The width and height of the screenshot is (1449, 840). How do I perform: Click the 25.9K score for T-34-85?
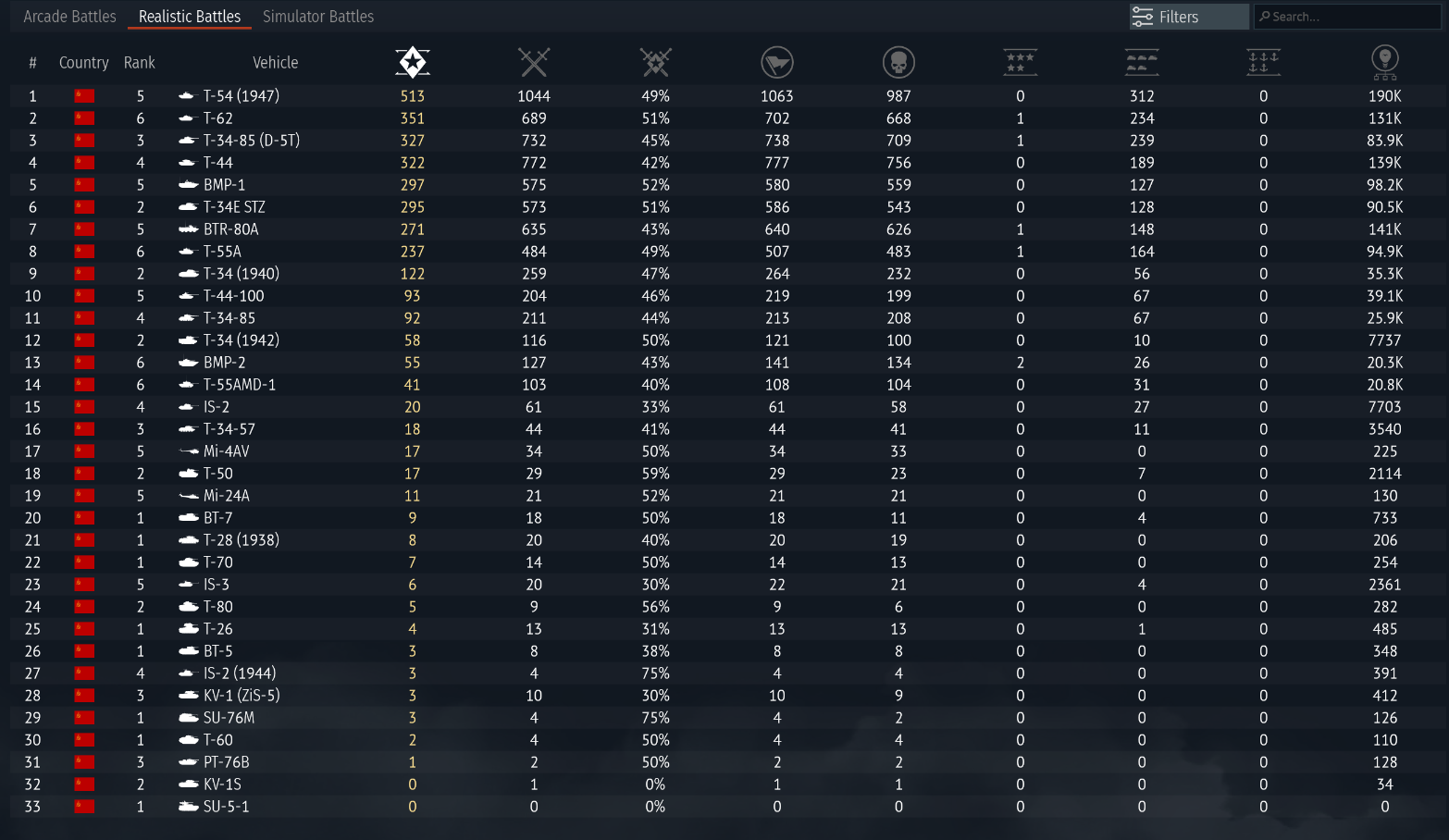pos(1385,318)
